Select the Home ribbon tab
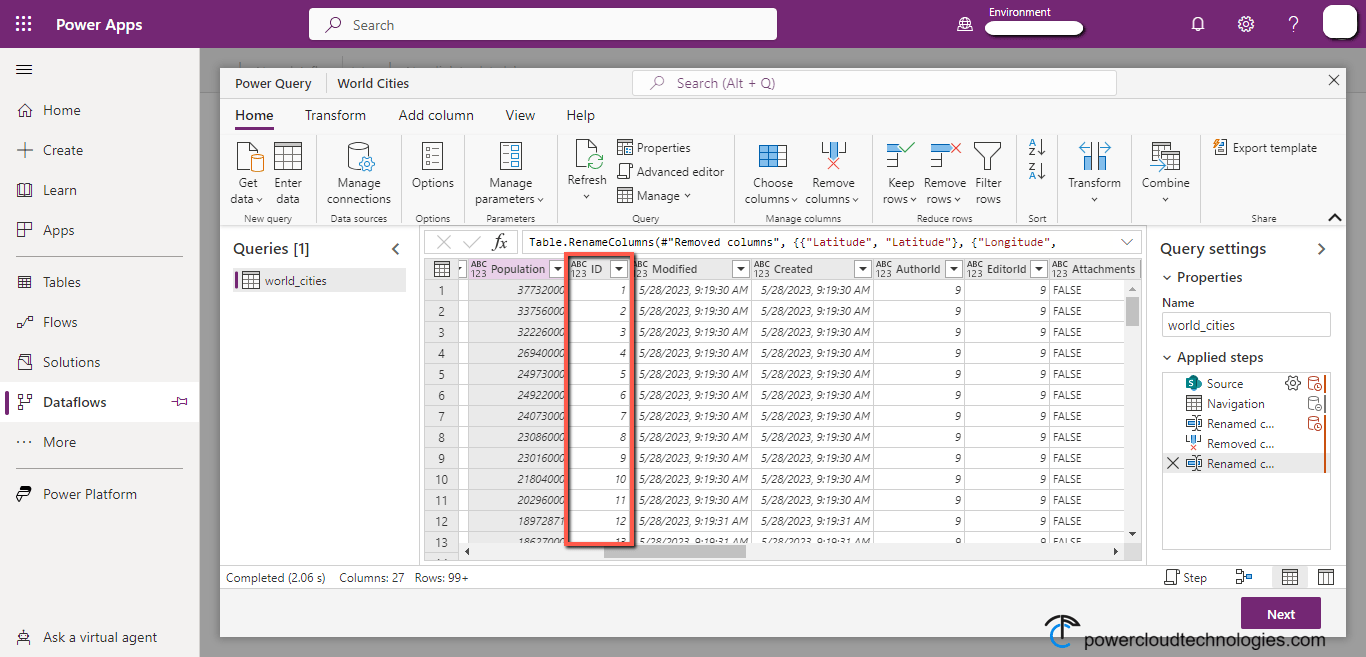Viewport: 1366px width, 657px height. coord(254,115)
